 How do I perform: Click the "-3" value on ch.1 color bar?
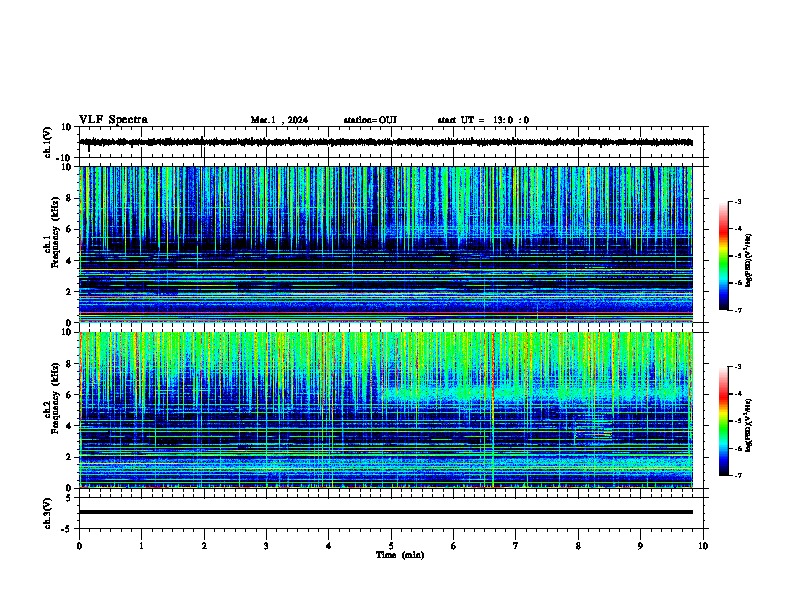[737, 201]
